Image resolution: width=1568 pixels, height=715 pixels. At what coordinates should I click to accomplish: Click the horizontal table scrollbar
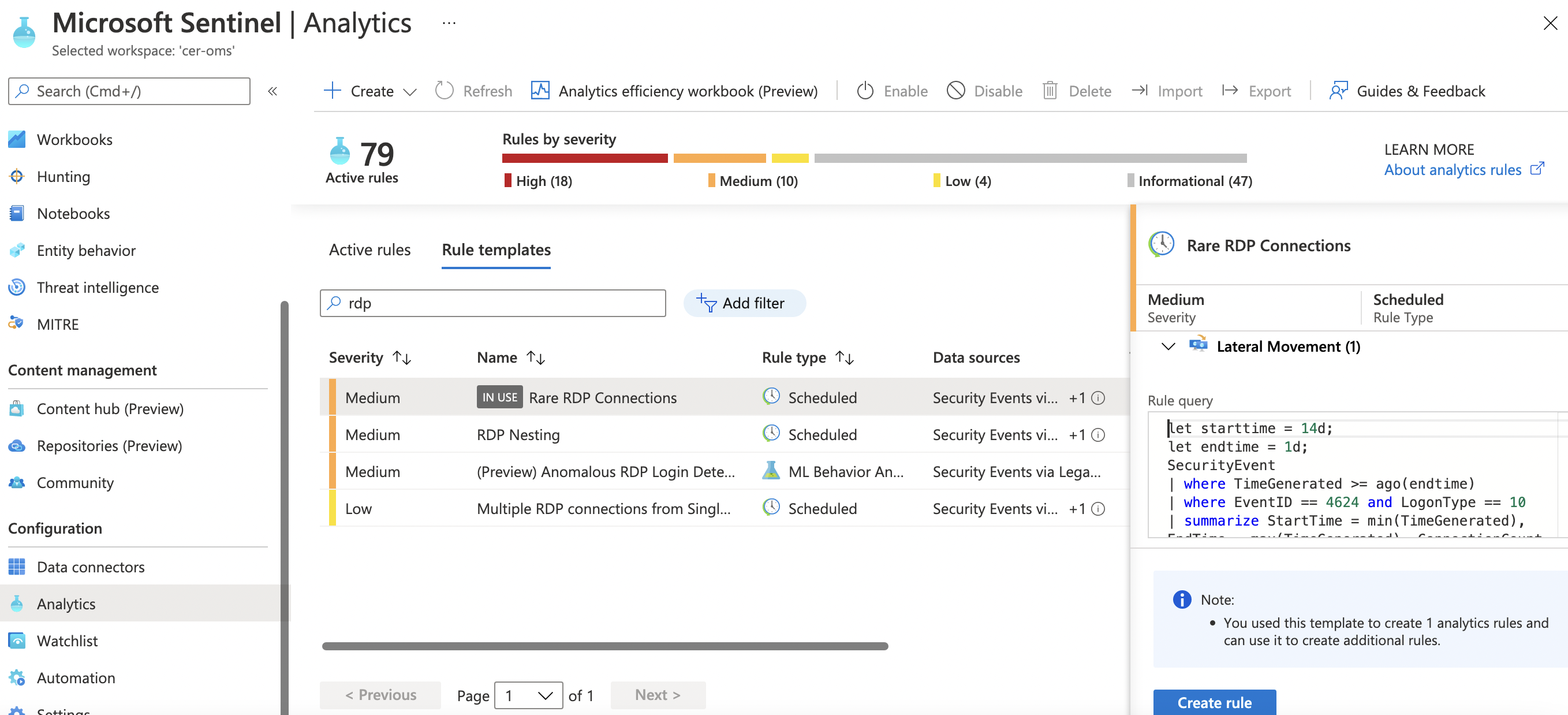point(604,646)
